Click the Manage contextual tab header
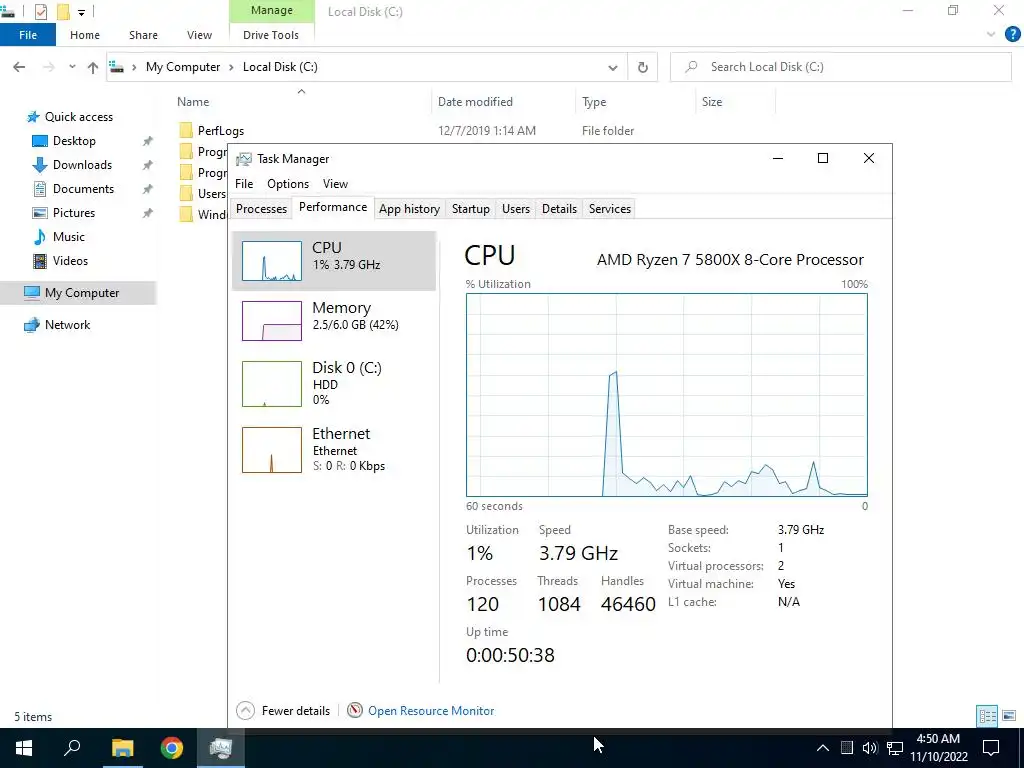Viewport: 1024px width, 768px height. pos(272,11)
